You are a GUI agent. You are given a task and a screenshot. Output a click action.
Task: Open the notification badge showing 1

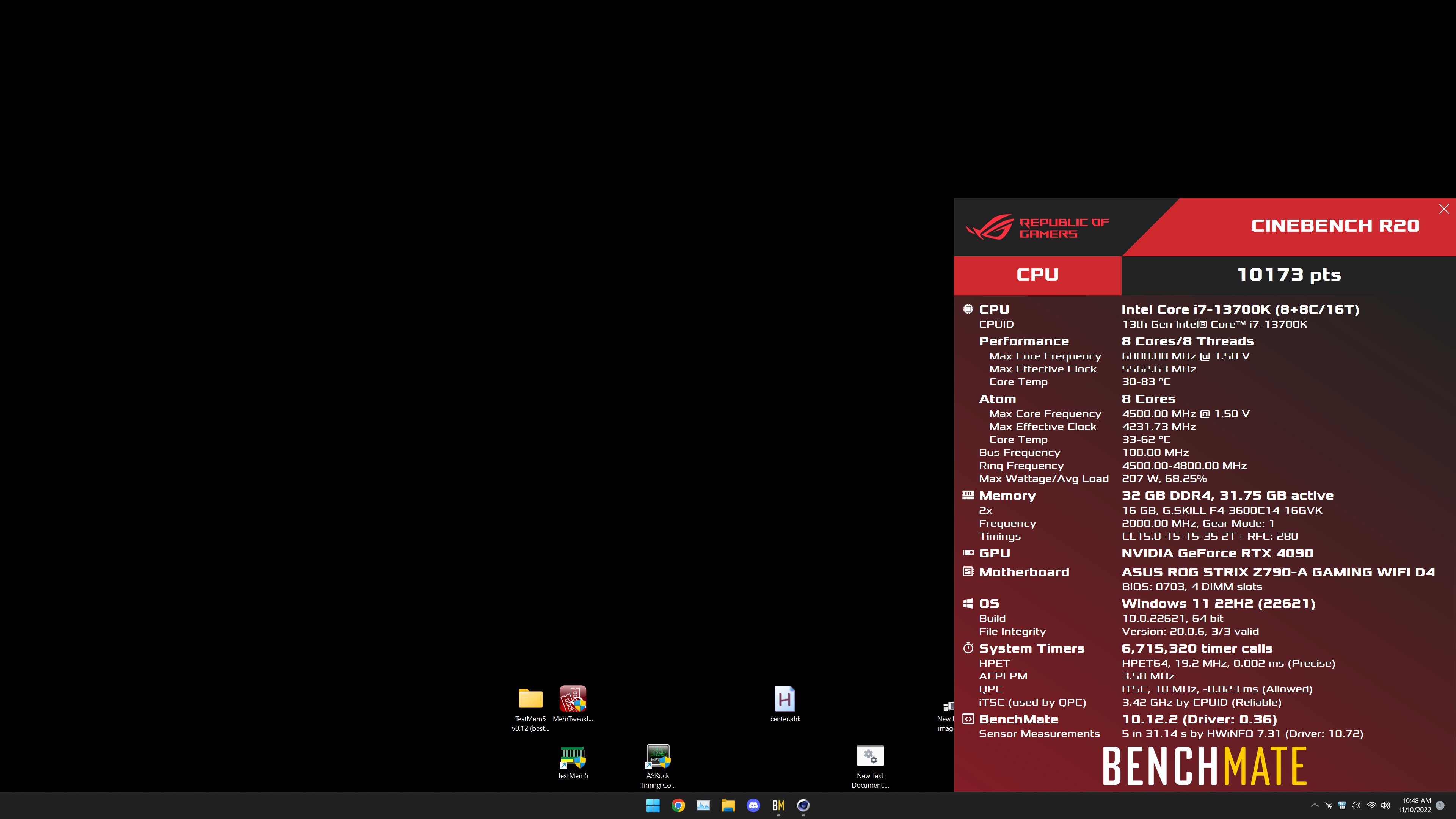point(1440,805)
